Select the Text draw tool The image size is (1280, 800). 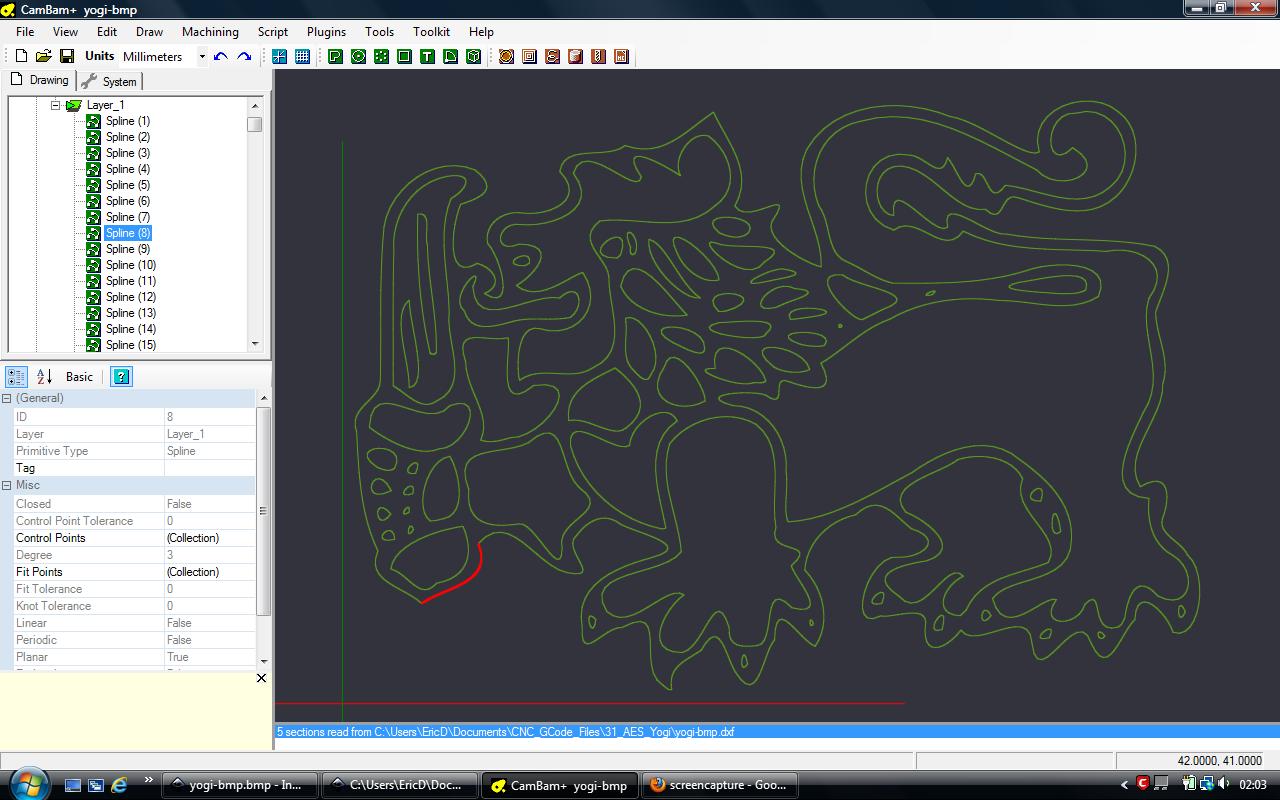(427, 57)
